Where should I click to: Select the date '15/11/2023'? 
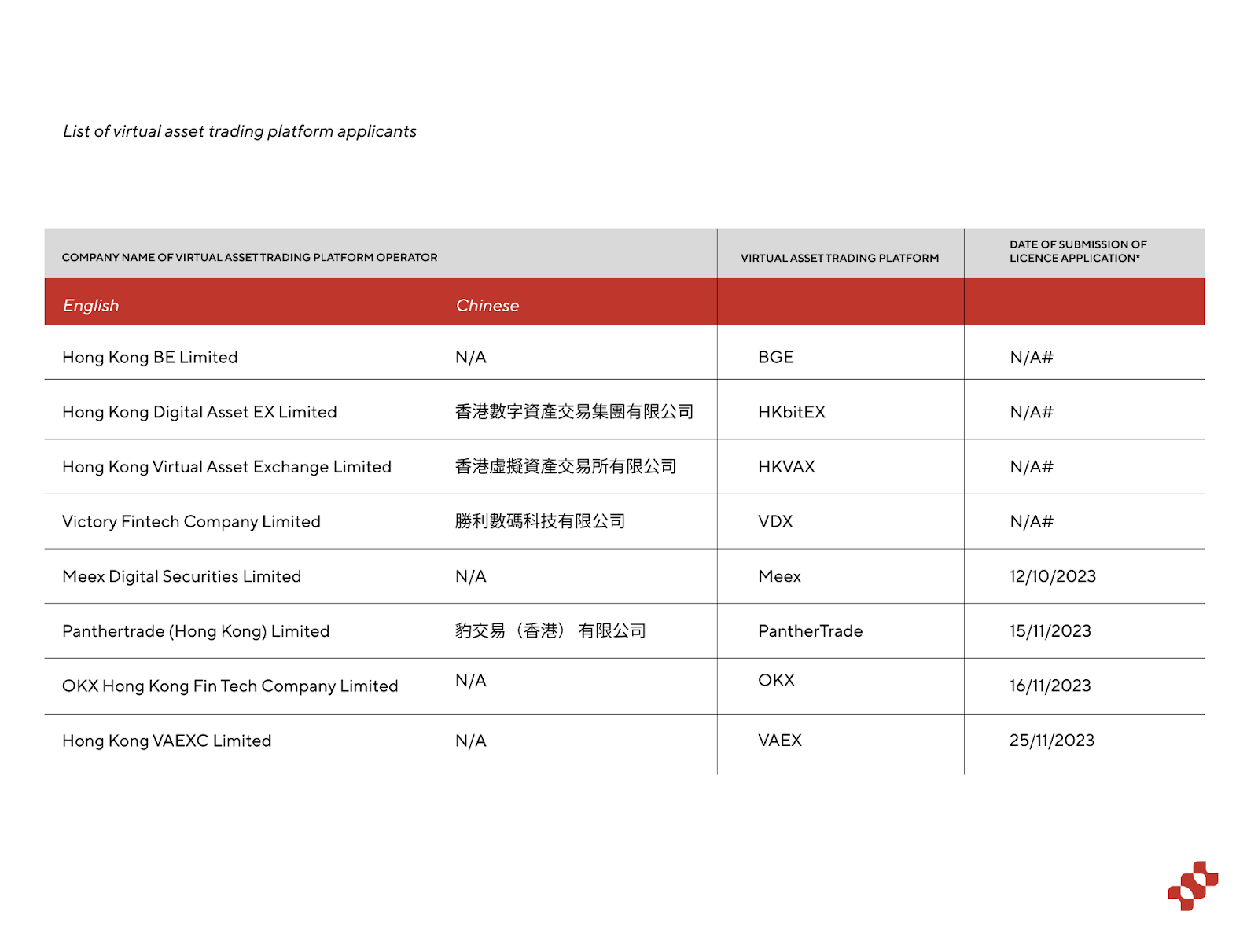point(1050,631)
